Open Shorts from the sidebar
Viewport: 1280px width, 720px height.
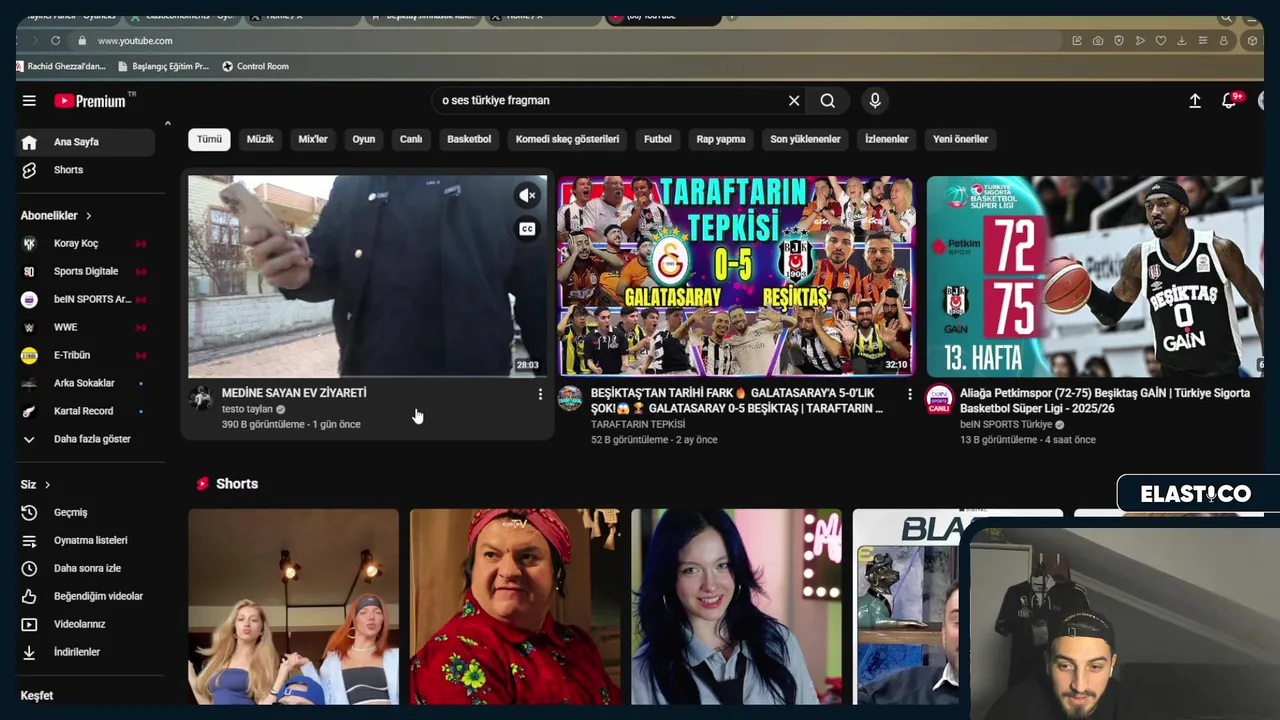pyautogui.click(x=86, y=170)
